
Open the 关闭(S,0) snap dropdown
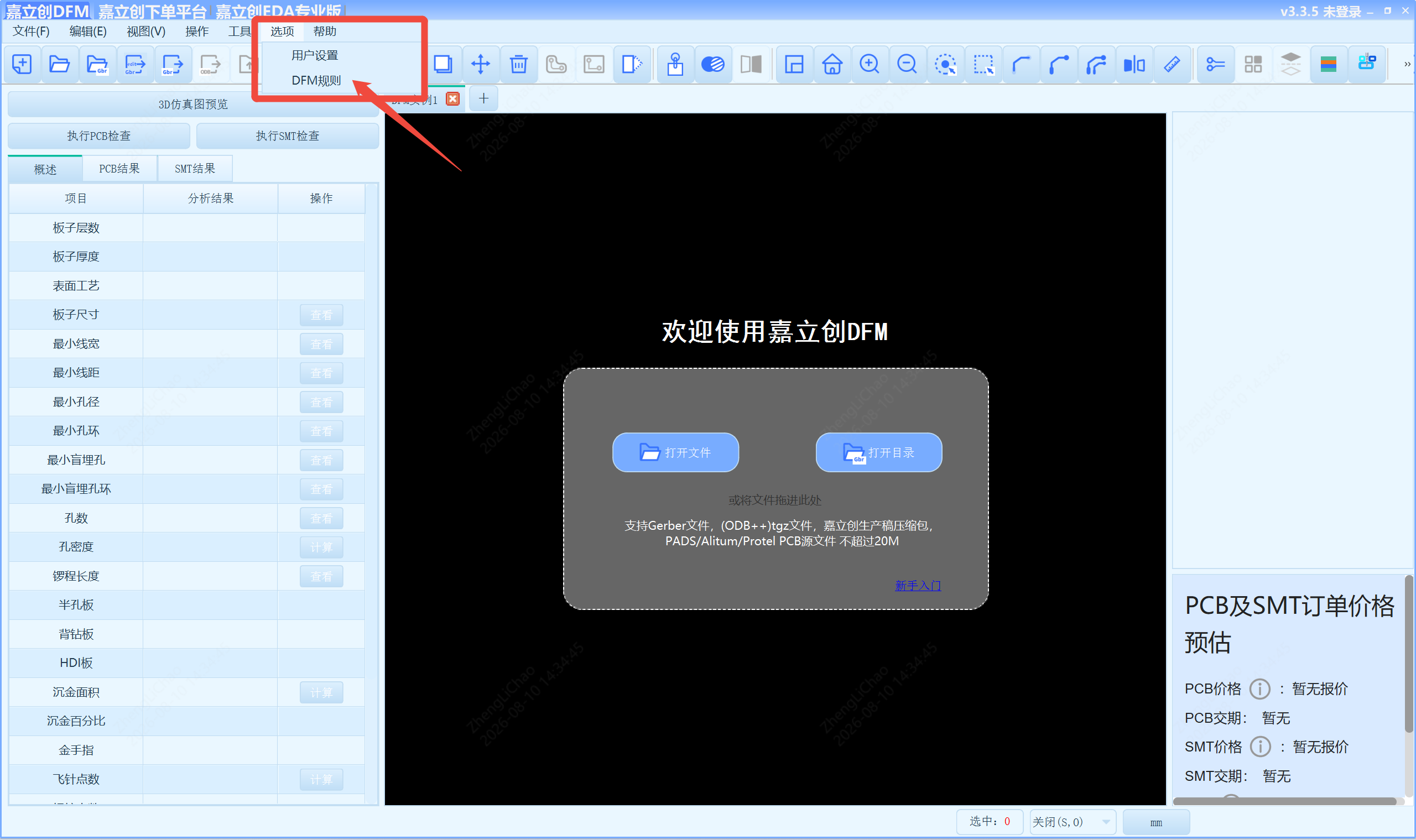1073,822
